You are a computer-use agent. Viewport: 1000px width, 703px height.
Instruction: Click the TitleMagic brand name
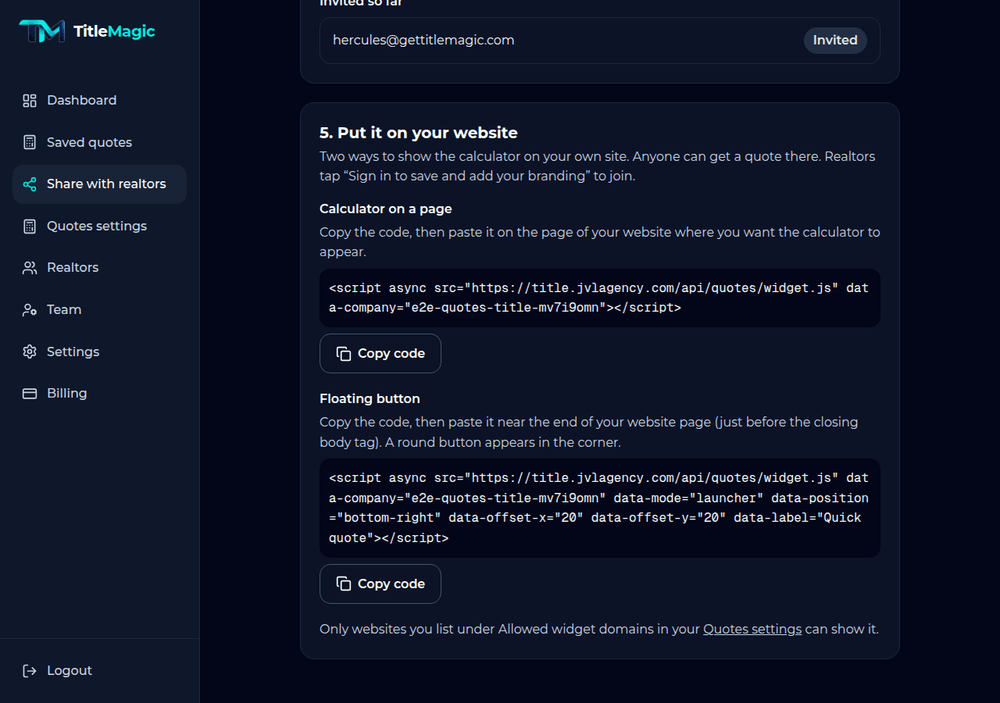click(x=114, y=31)
